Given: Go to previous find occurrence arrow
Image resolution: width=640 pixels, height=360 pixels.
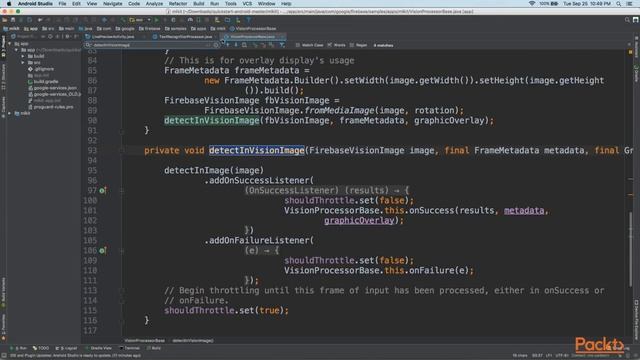Looking at the screenshot, I should pos(228,45).
